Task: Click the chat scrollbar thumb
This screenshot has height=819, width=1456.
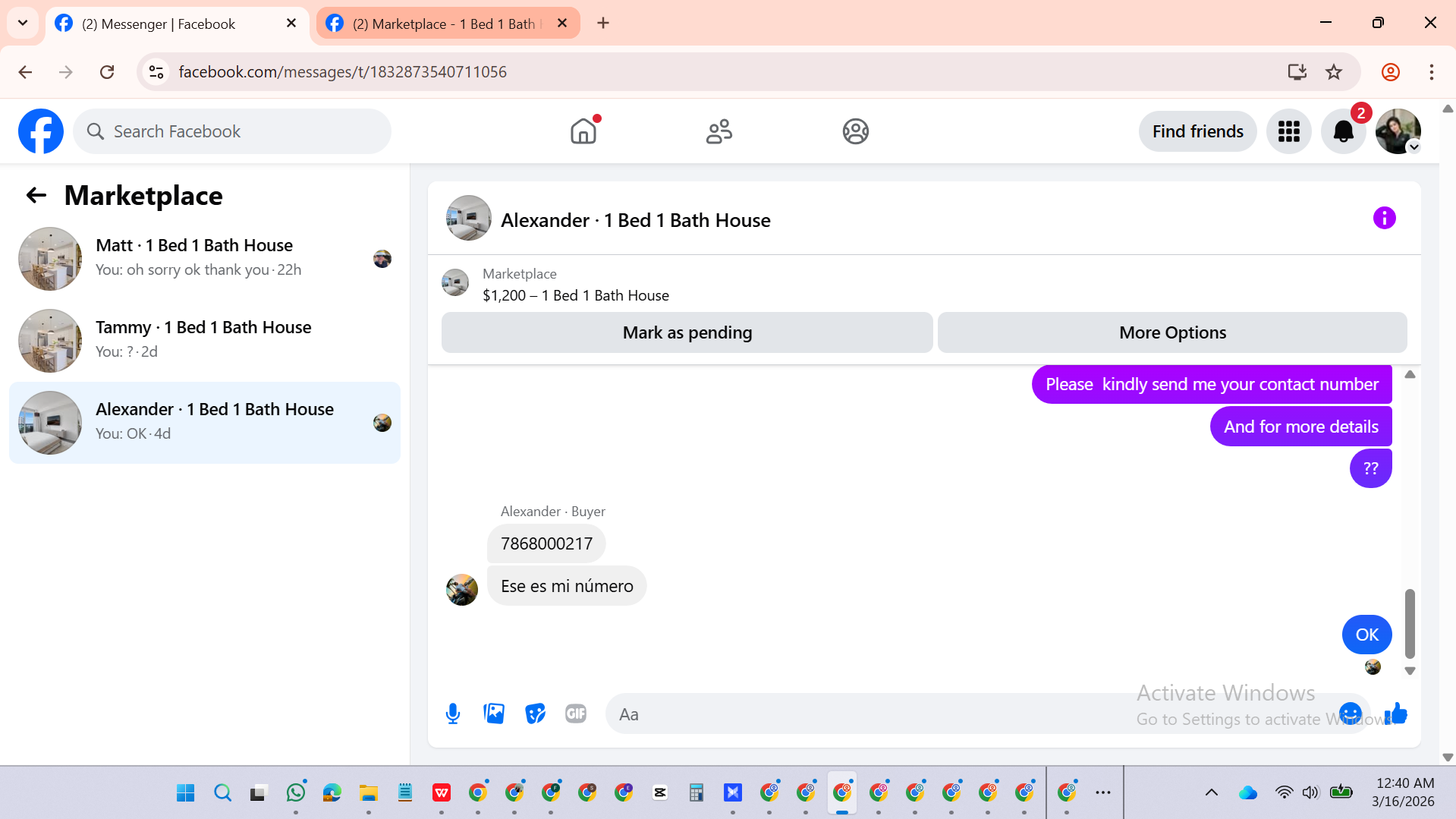Action: pyautogui.click(x=1410, y=623)
